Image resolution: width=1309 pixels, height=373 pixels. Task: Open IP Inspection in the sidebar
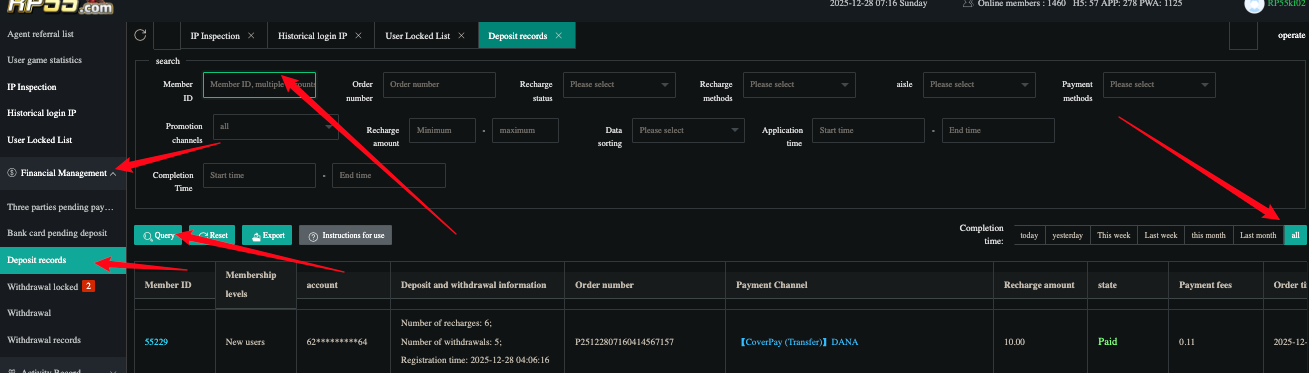coord(64,87)
